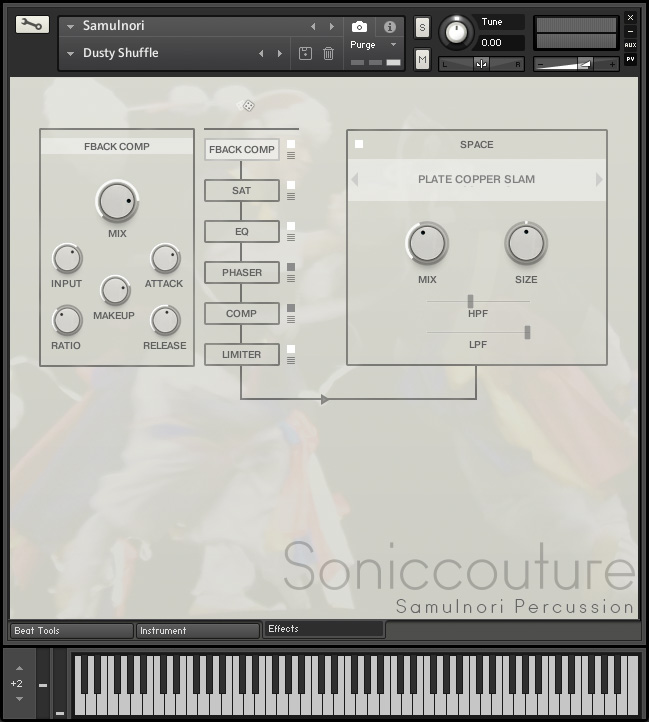
Task: Grab the FBACK COMP reorder handle
Action: click(x=291, y=156)
